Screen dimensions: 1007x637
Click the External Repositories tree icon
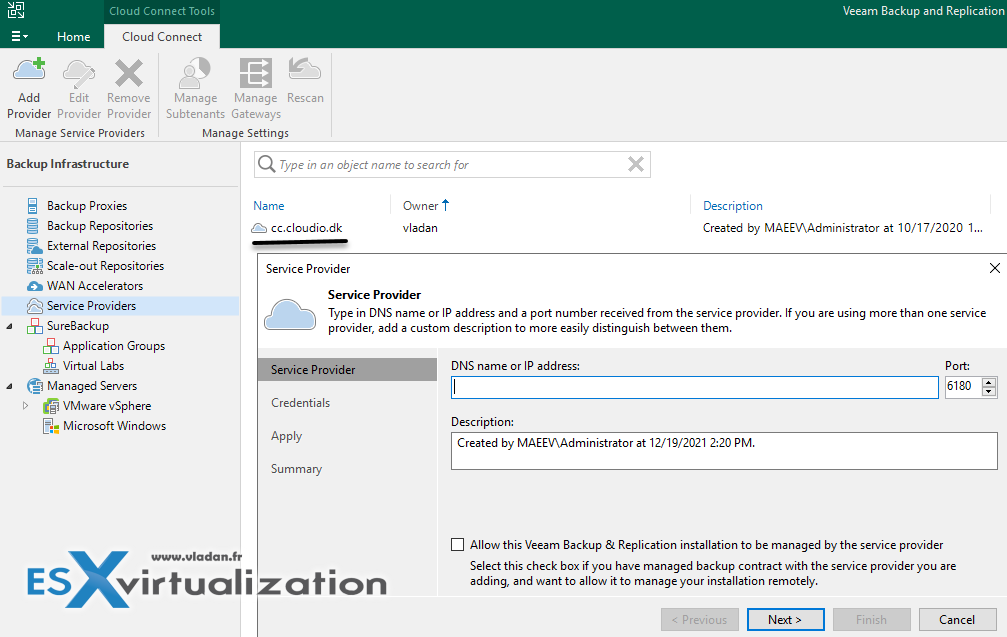[35, 246]
